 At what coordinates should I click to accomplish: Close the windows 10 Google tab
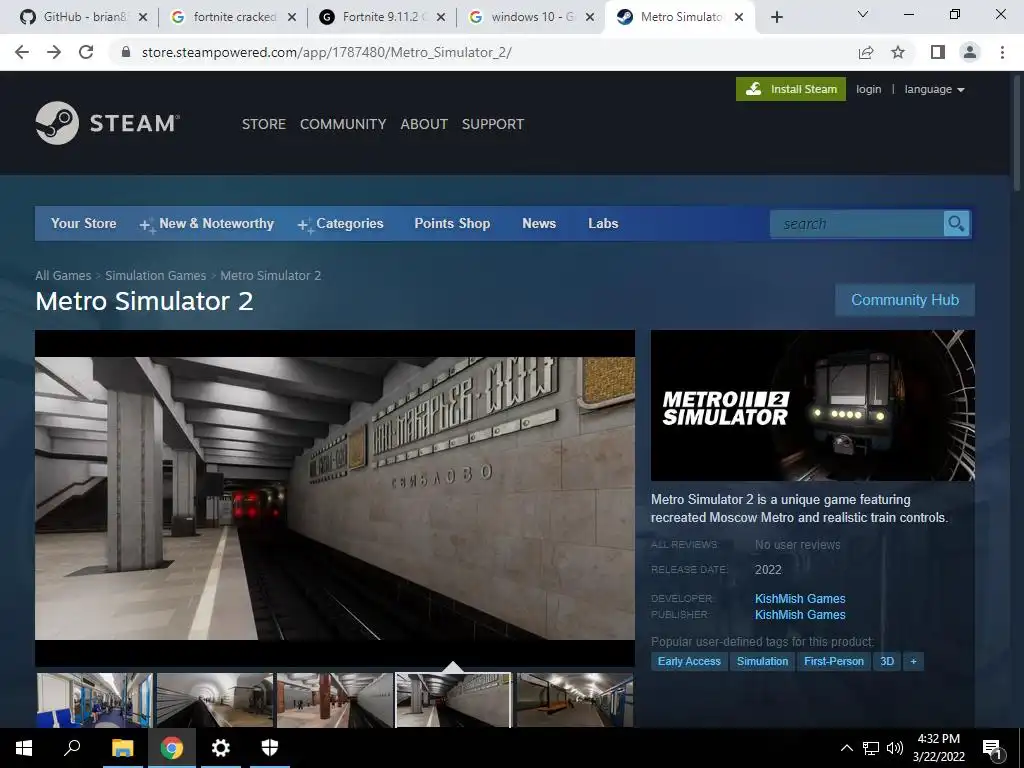click(590, 17)
